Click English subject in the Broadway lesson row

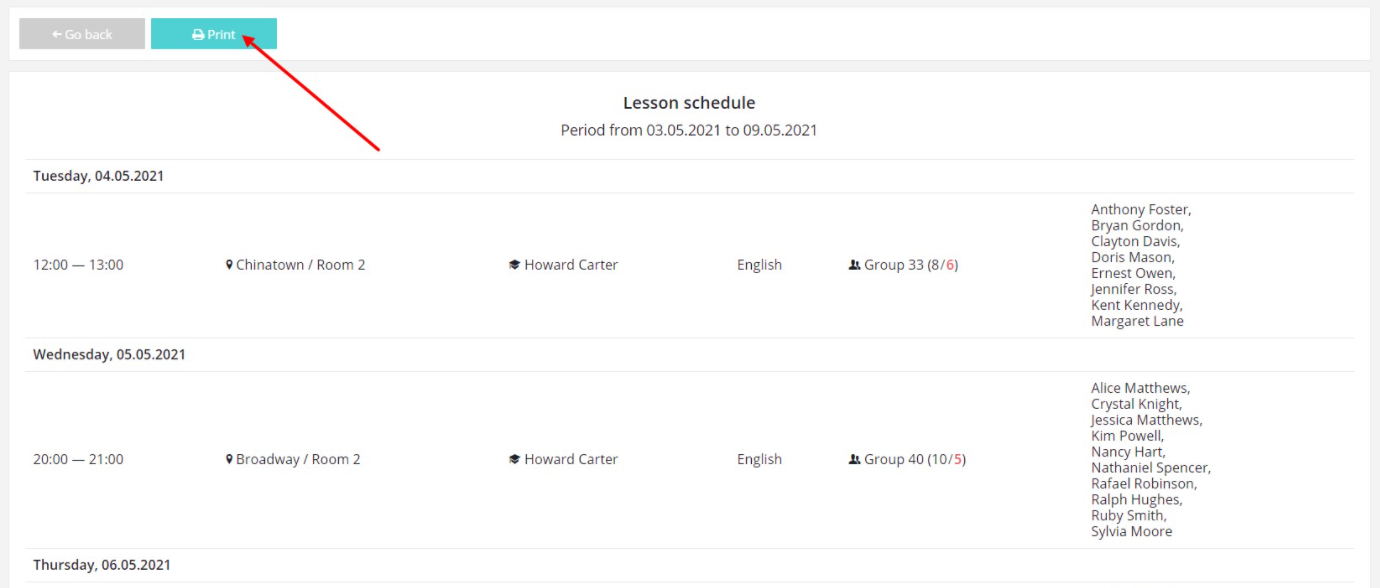pos(759,459)
